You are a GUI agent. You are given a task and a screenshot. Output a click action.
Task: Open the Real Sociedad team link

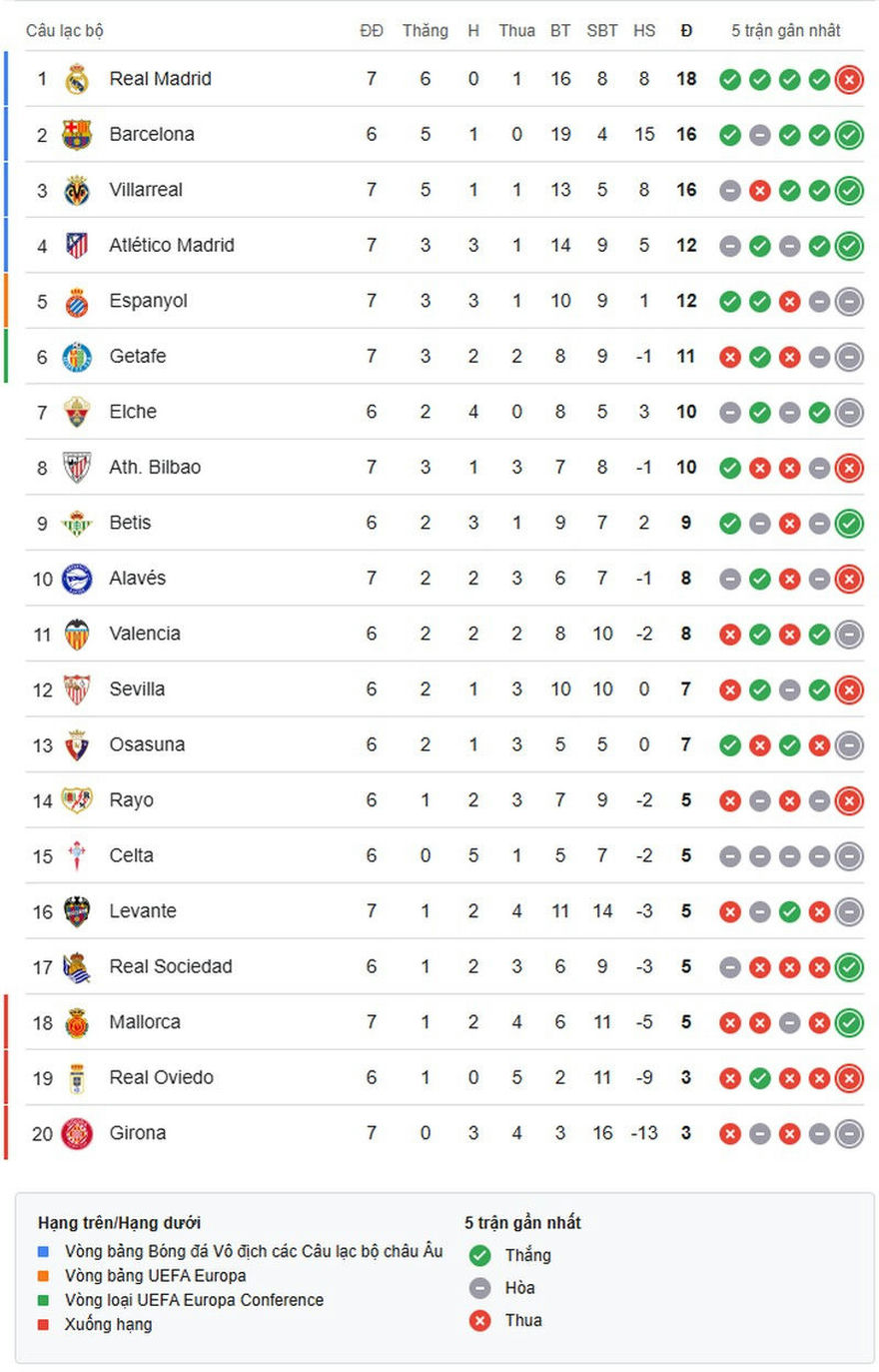tap(170, 966)
